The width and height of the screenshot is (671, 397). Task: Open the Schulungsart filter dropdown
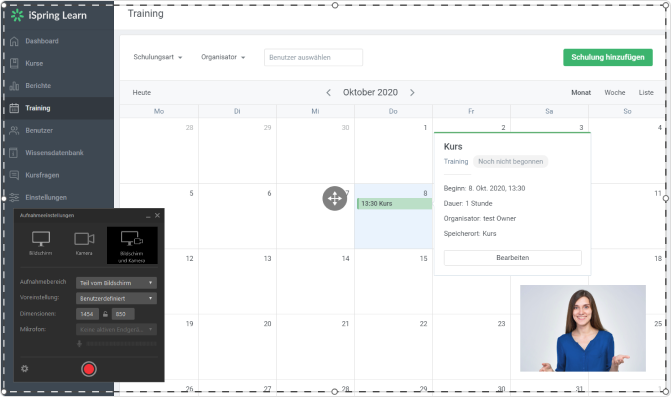tap(157, 57)
